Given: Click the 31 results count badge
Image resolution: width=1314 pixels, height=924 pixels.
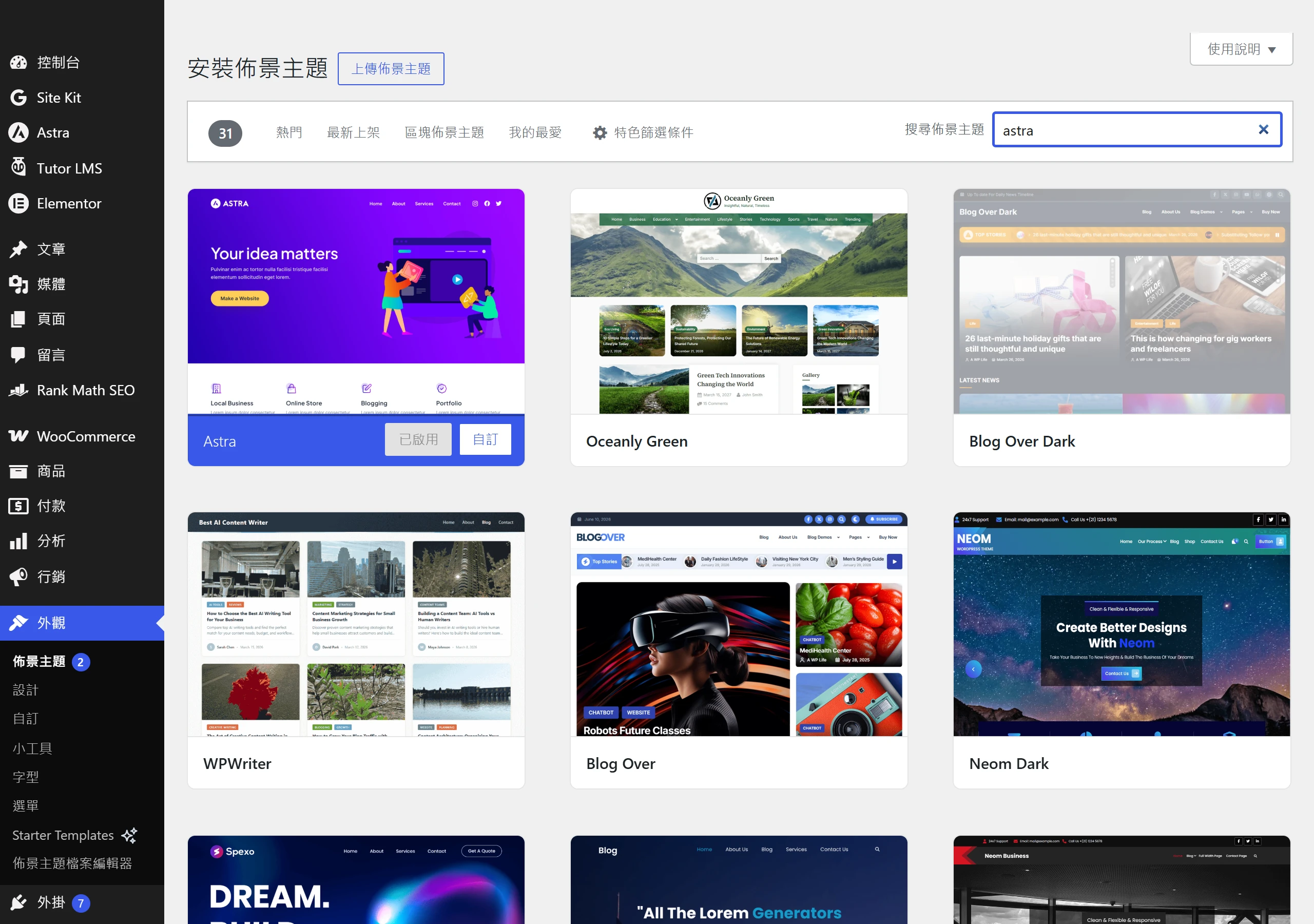Looking at the screenshot, I should pos(225,133).
